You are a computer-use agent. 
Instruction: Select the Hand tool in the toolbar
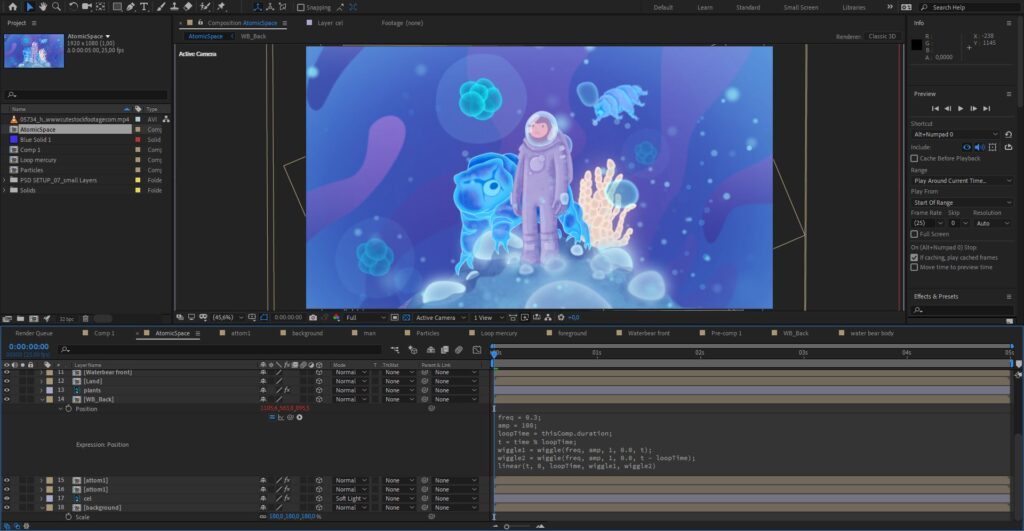click(43, 7)
